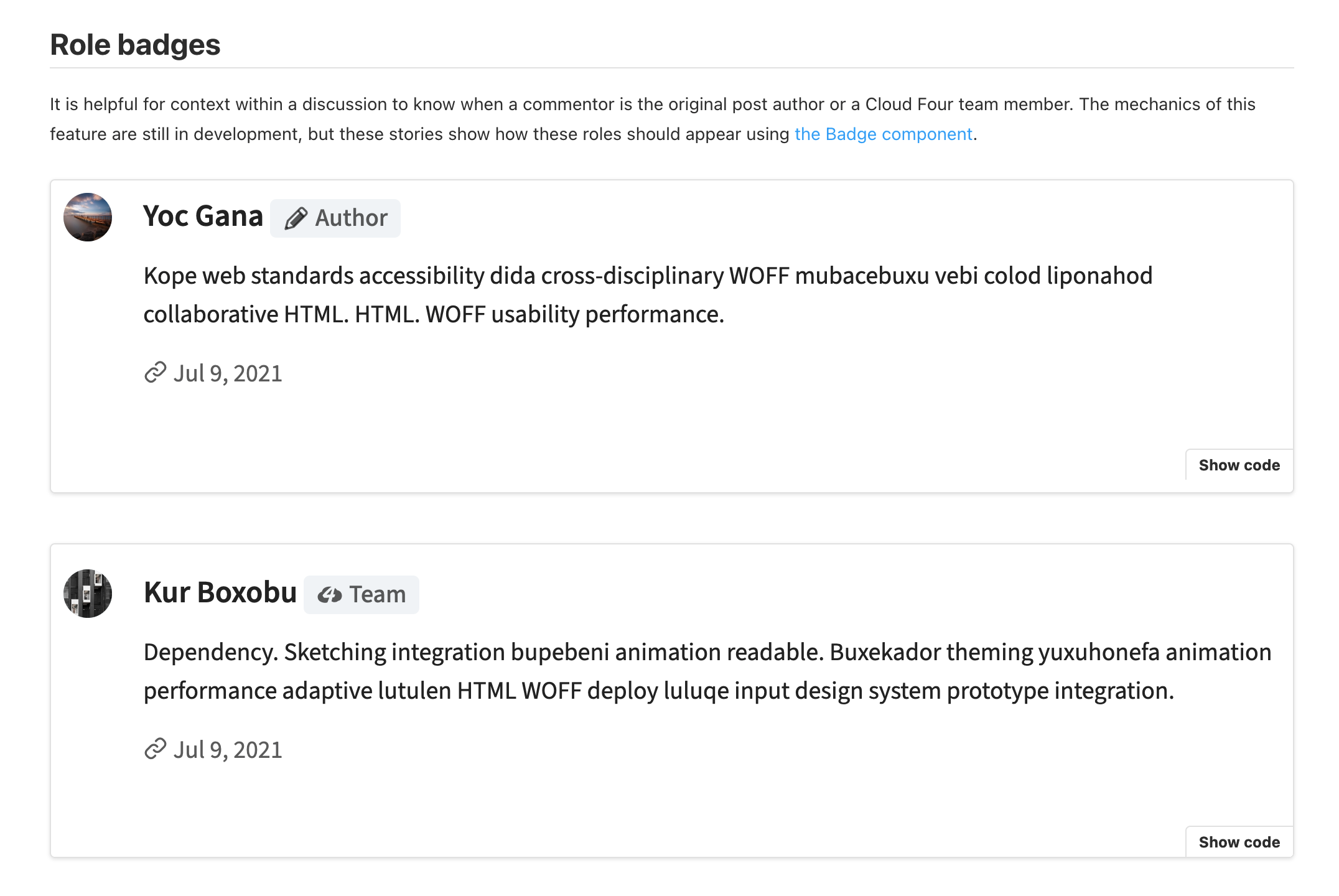The height and width of the screenshot is (896, 1339).
Task: Click the word Team in badge
Action: pyautogui.click(x=377, y=595)
